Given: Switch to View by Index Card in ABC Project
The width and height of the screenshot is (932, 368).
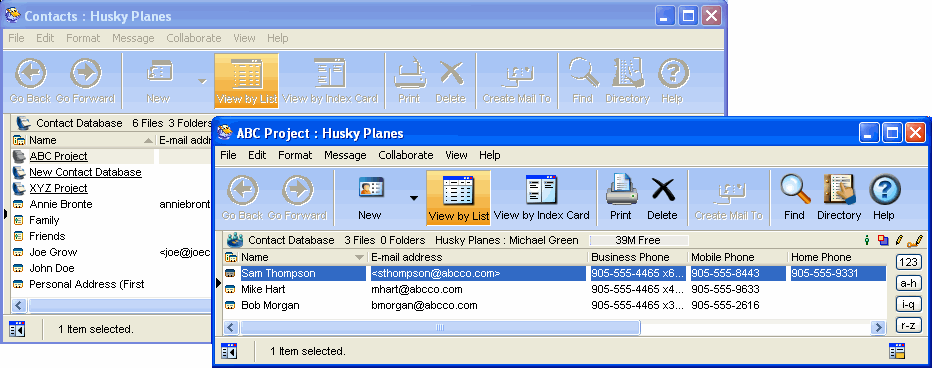Looking at the screenshot, I should point(541,198).
